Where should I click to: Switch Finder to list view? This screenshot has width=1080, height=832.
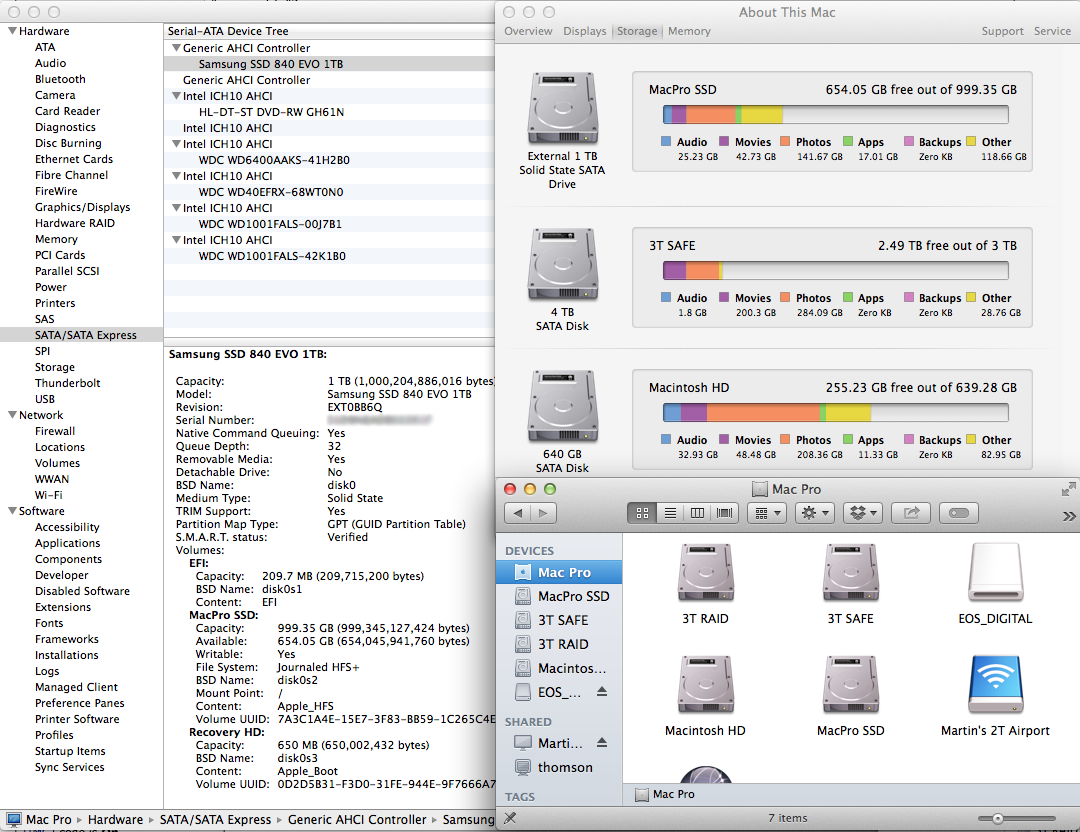(669, 513)
